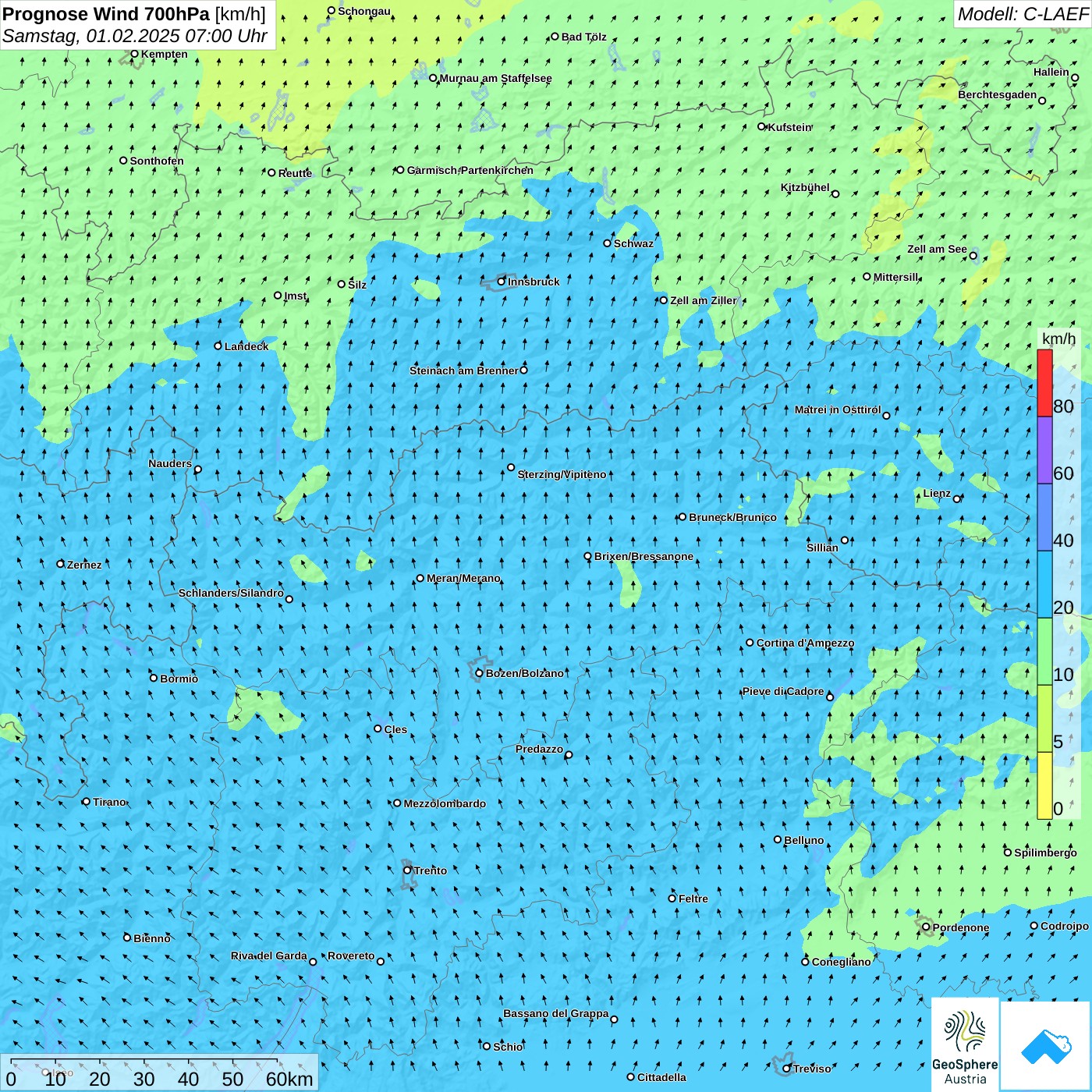Click the Conegliano city label
Viewport: 1092px width, 1092px height.
coord(842,962)
